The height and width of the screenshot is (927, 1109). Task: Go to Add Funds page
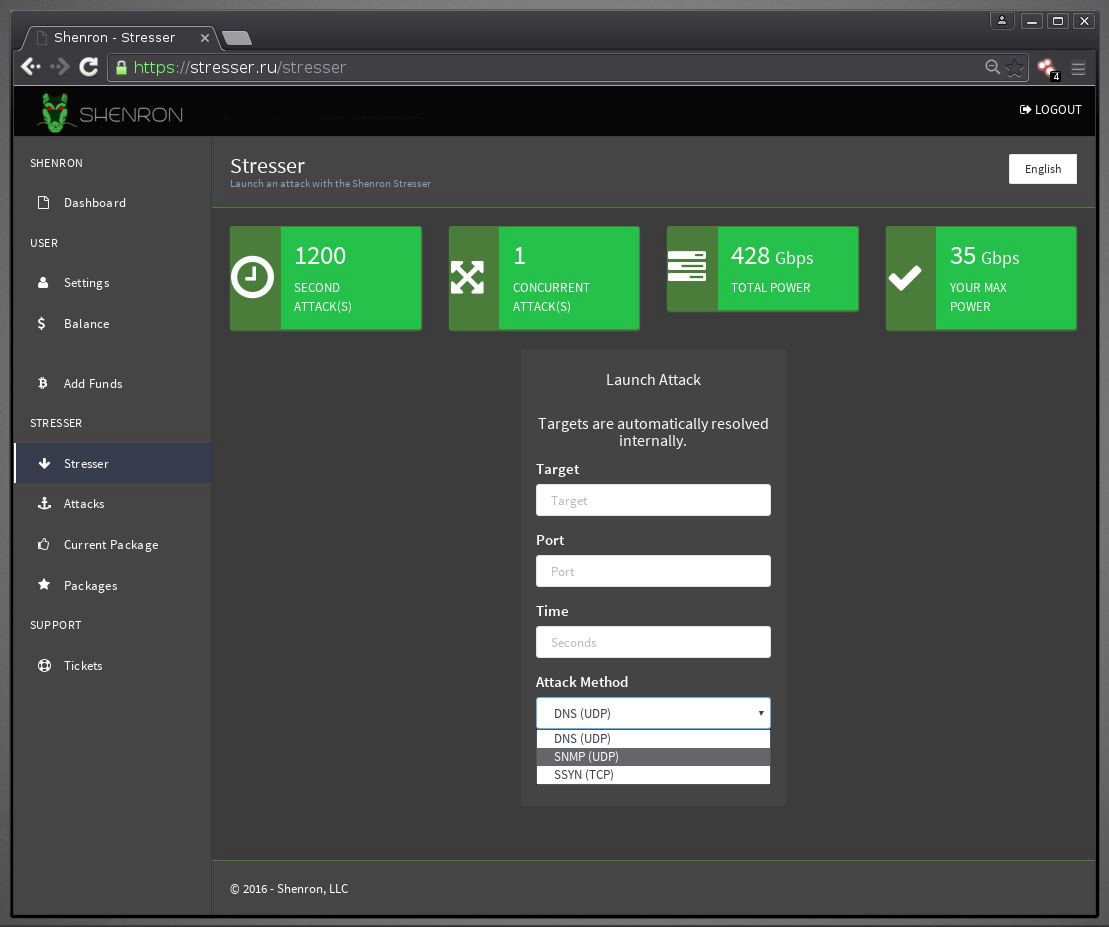113,383
